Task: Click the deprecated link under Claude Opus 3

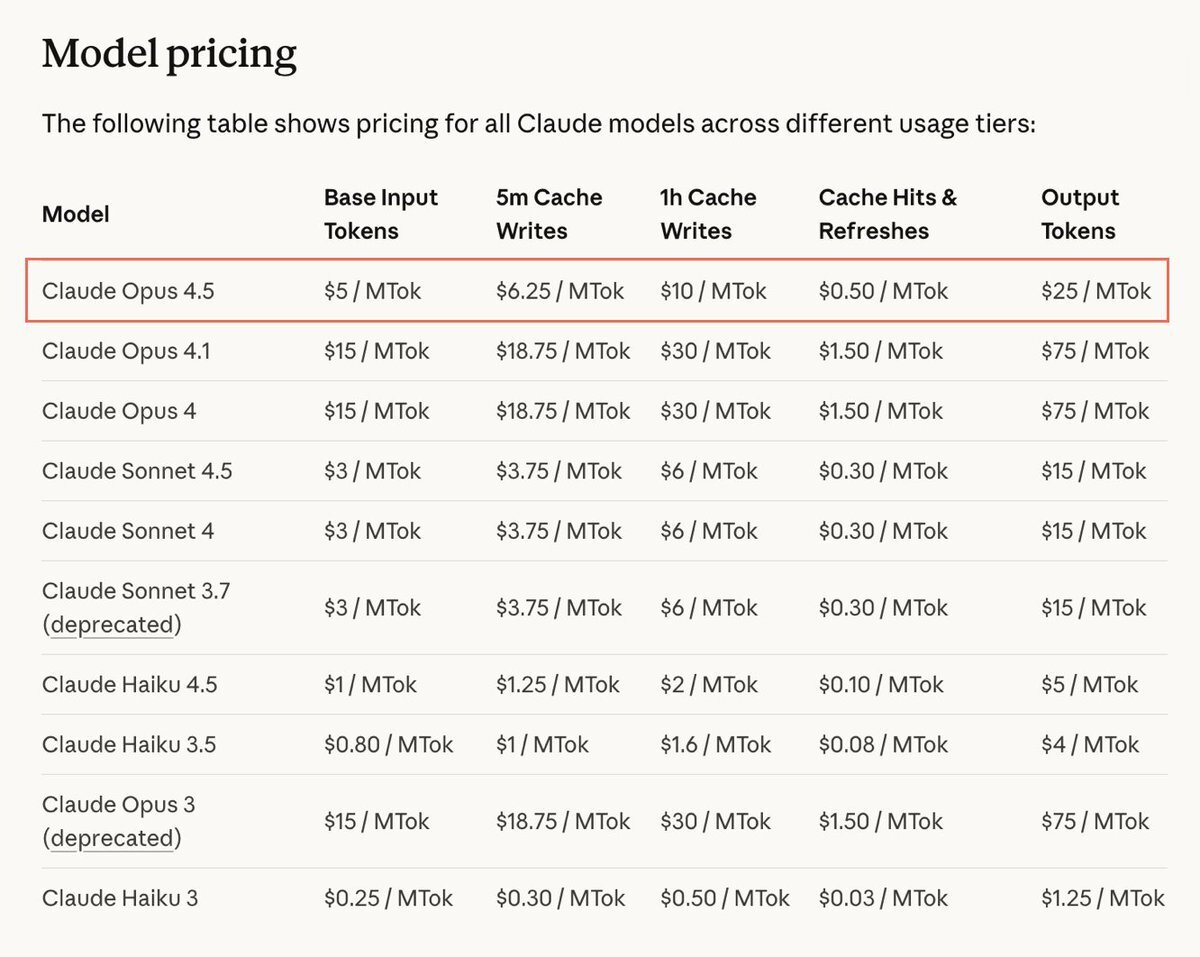Action: coord(114,838)
